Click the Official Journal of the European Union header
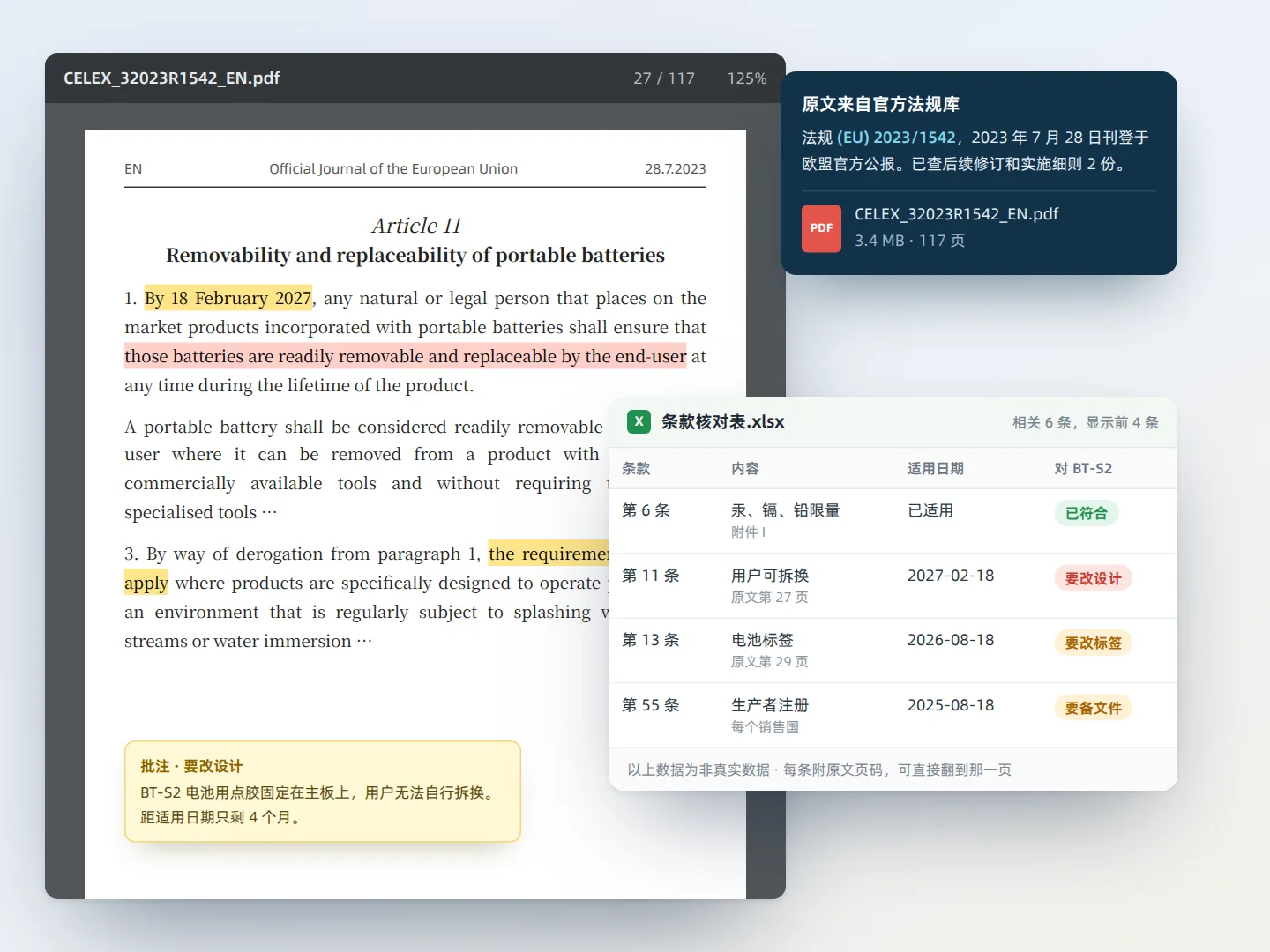Image resolution: width=1270 pixels, height=952 pixels. coord(393,169)
